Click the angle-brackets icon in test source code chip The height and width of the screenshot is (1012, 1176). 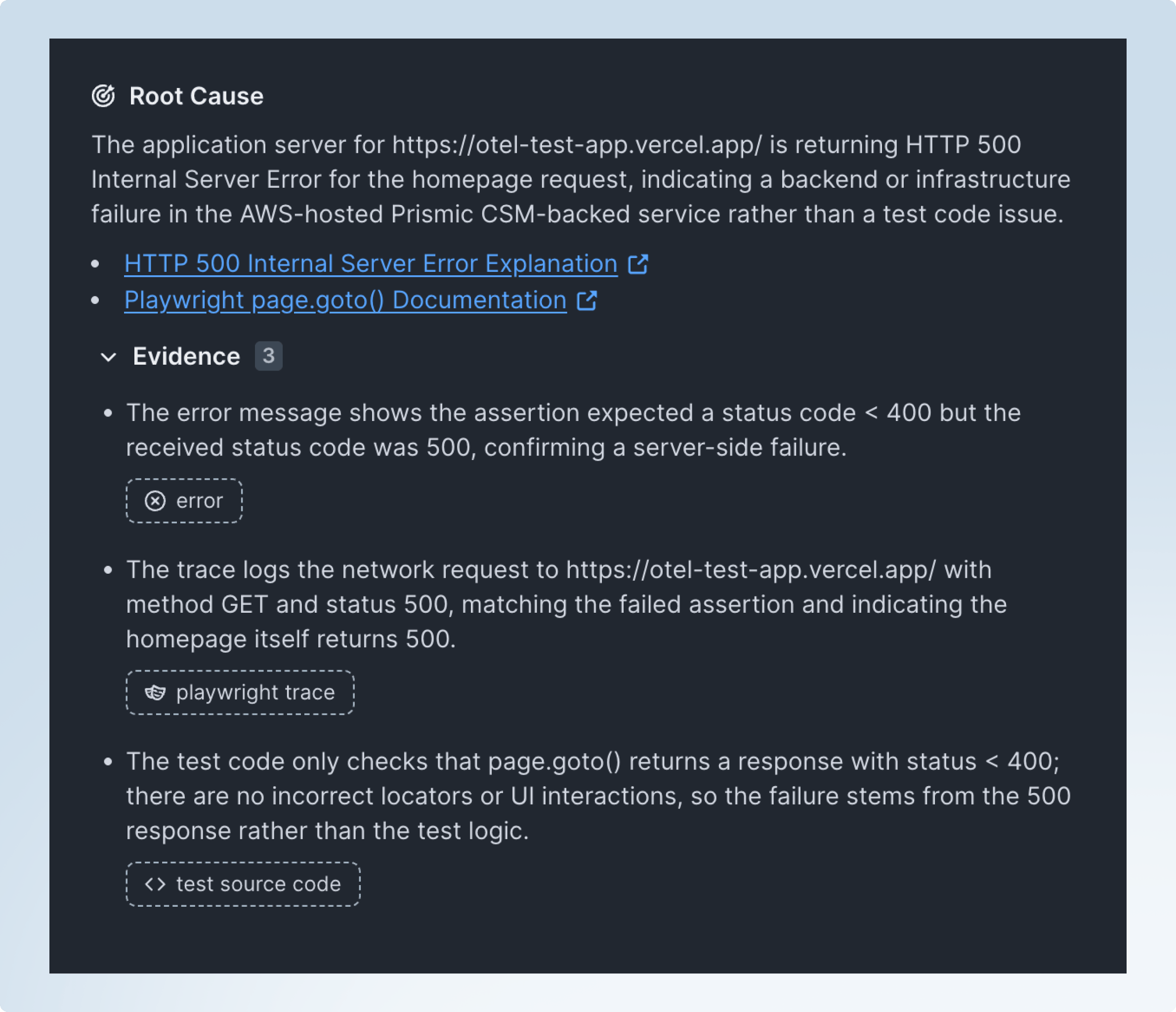(x=155, y=885)
